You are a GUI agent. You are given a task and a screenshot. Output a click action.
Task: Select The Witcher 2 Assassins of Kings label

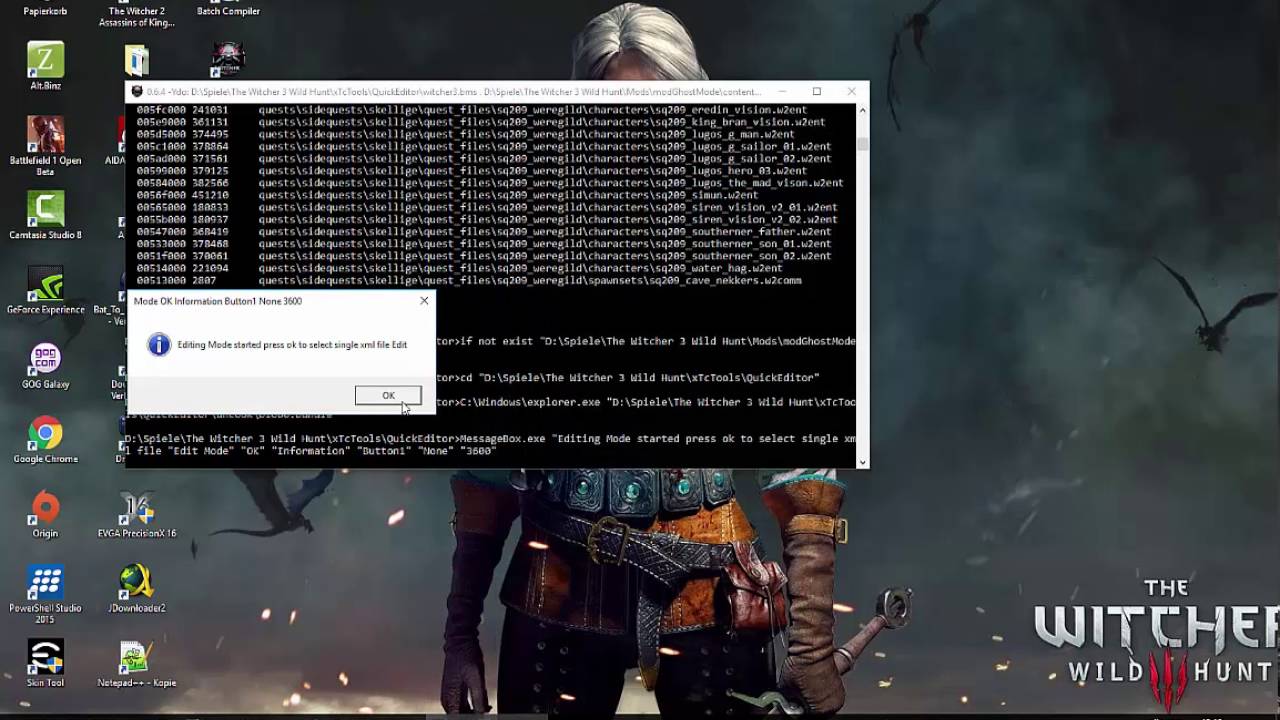(x=136, y=17)
